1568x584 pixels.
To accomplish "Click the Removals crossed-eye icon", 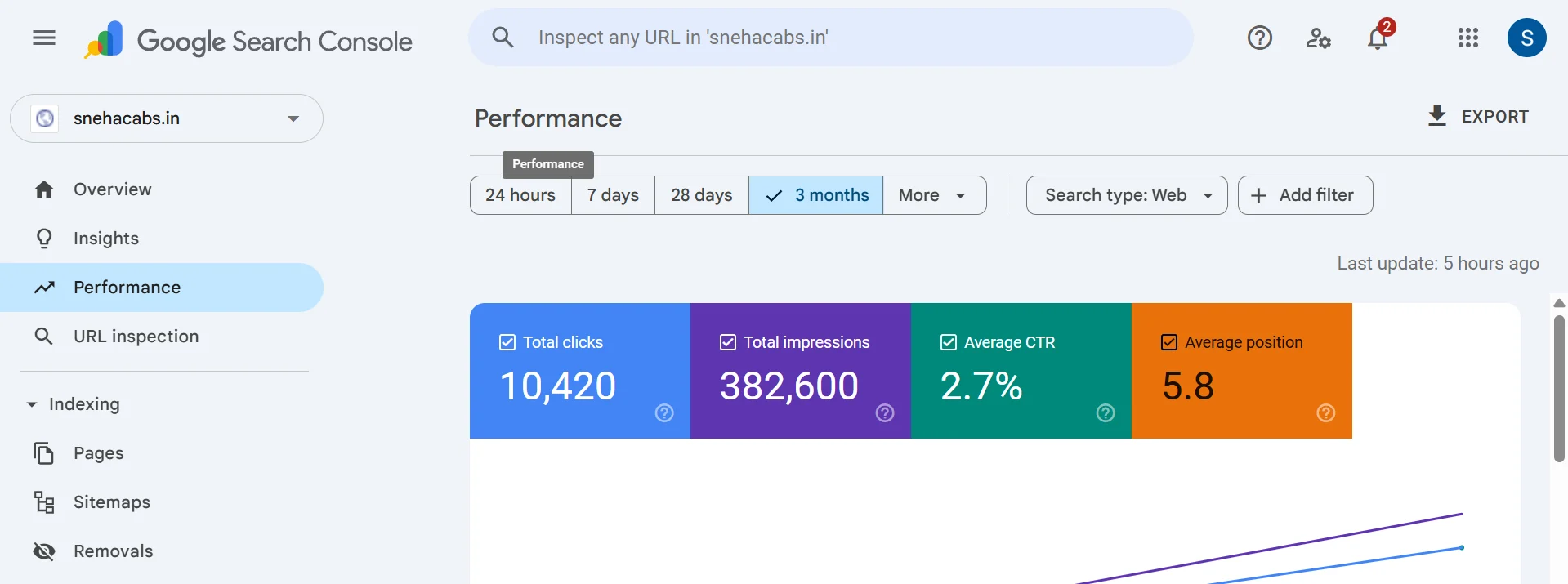I will (x=44, y=551).
